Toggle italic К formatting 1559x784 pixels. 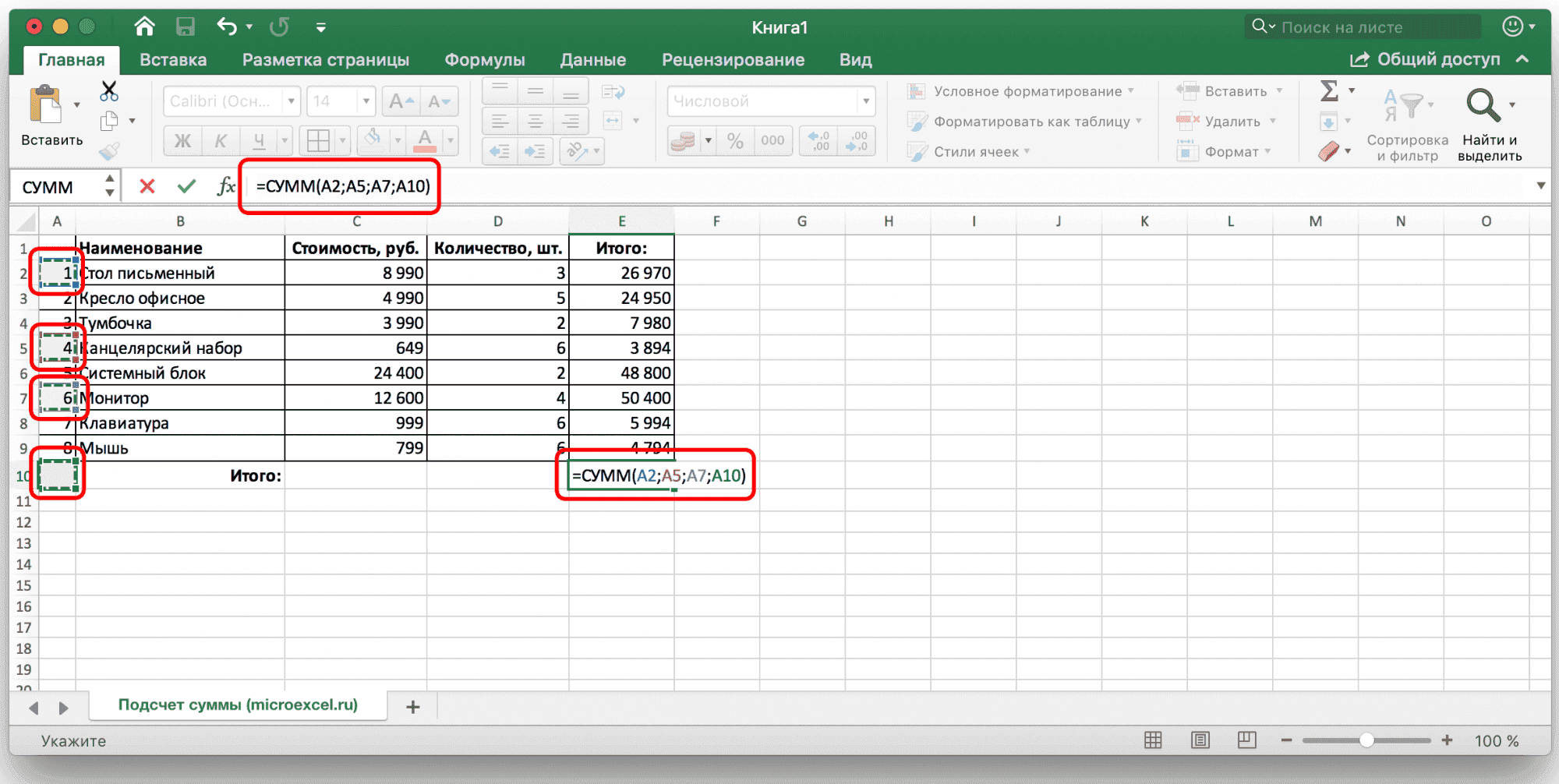221,141
